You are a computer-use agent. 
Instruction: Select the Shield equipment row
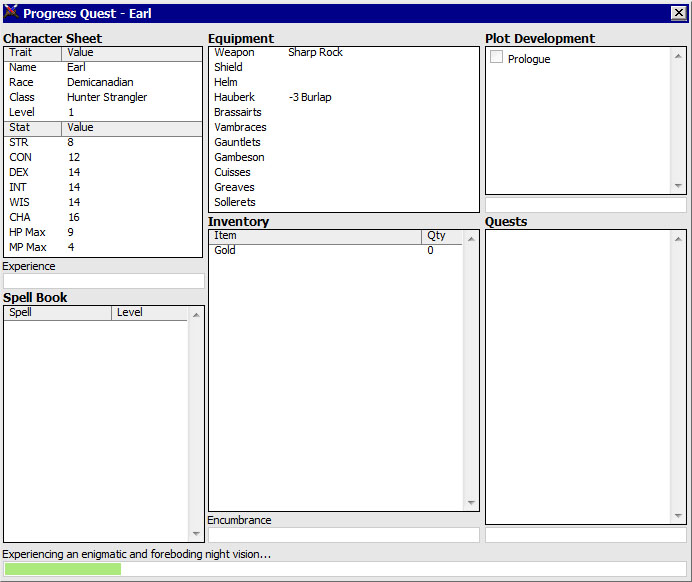click(344, 68)
